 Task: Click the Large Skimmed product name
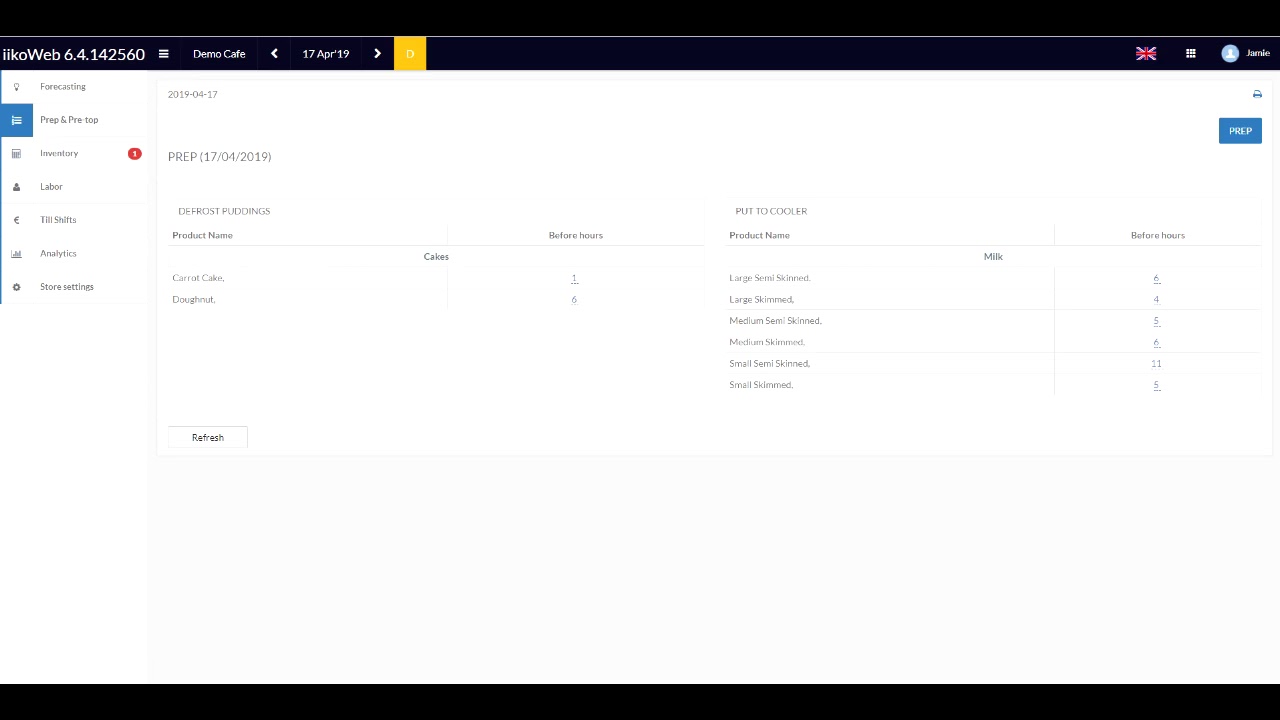[761, 299]
